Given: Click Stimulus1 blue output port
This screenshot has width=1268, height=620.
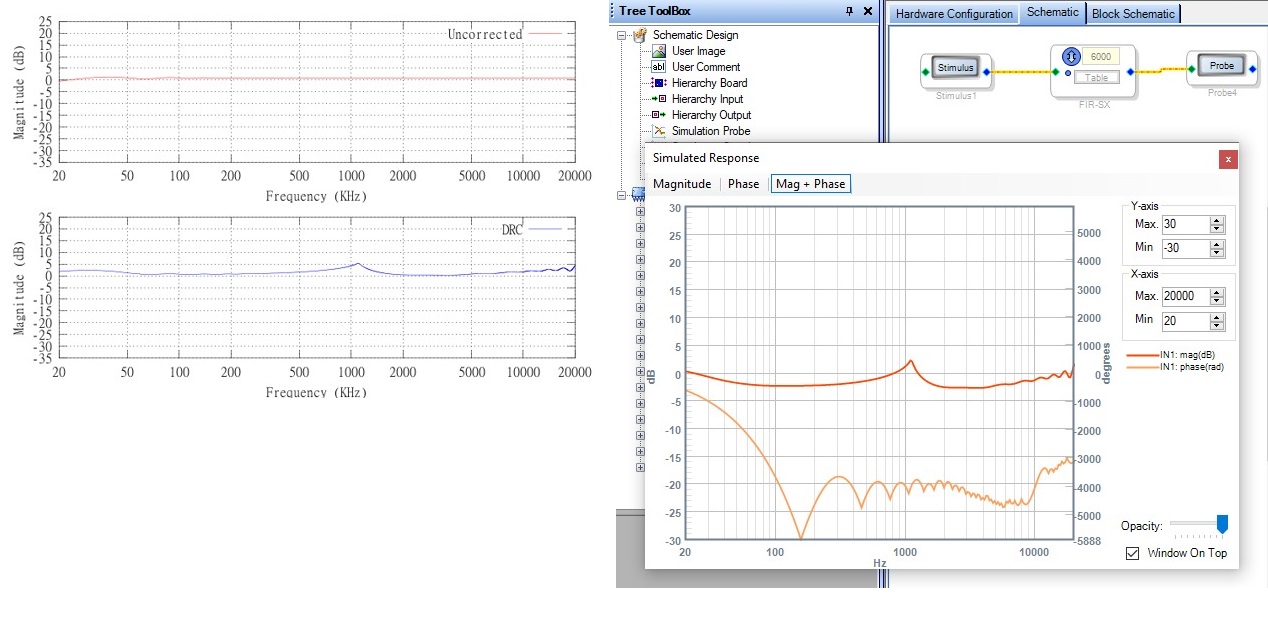Looking at the screenshot, I should (986, 72).
